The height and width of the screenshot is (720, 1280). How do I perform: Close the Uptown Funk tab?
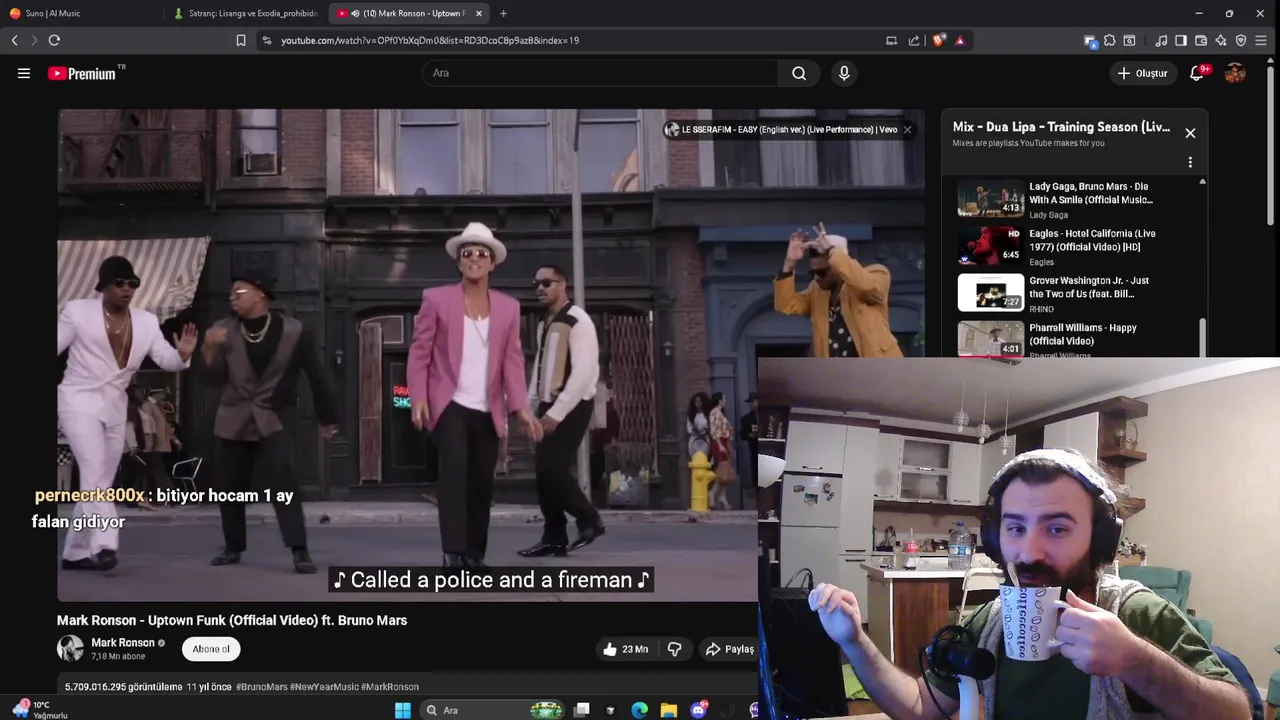pos(479,13)
